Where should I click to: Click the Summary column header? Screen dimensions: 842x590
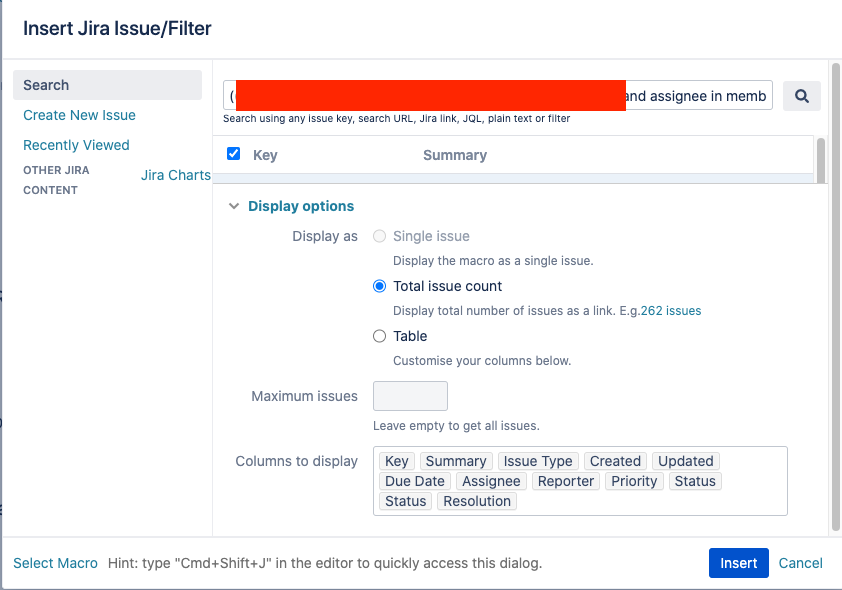point(455,155)
